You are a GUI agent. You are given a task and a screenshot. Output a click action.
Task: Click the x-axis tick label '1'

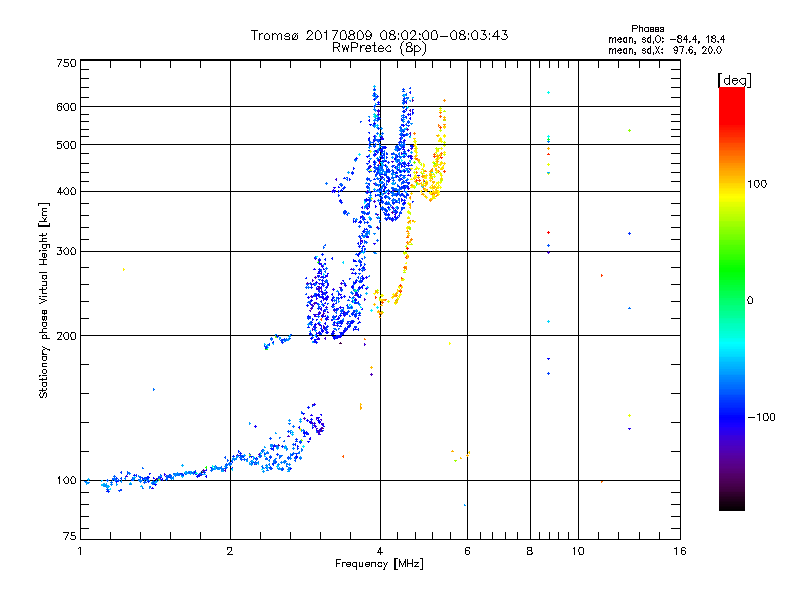coord(80,551)
